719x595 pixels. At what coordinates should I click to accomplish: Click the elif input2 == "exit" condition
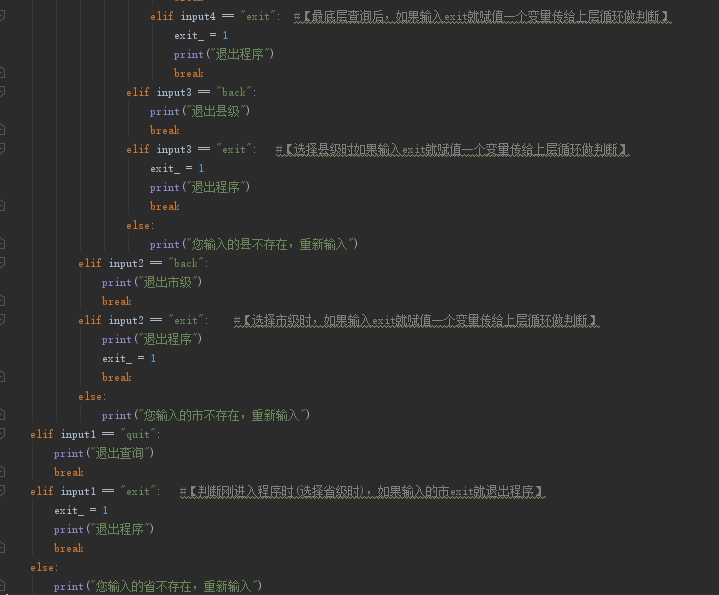coord(143,320)
